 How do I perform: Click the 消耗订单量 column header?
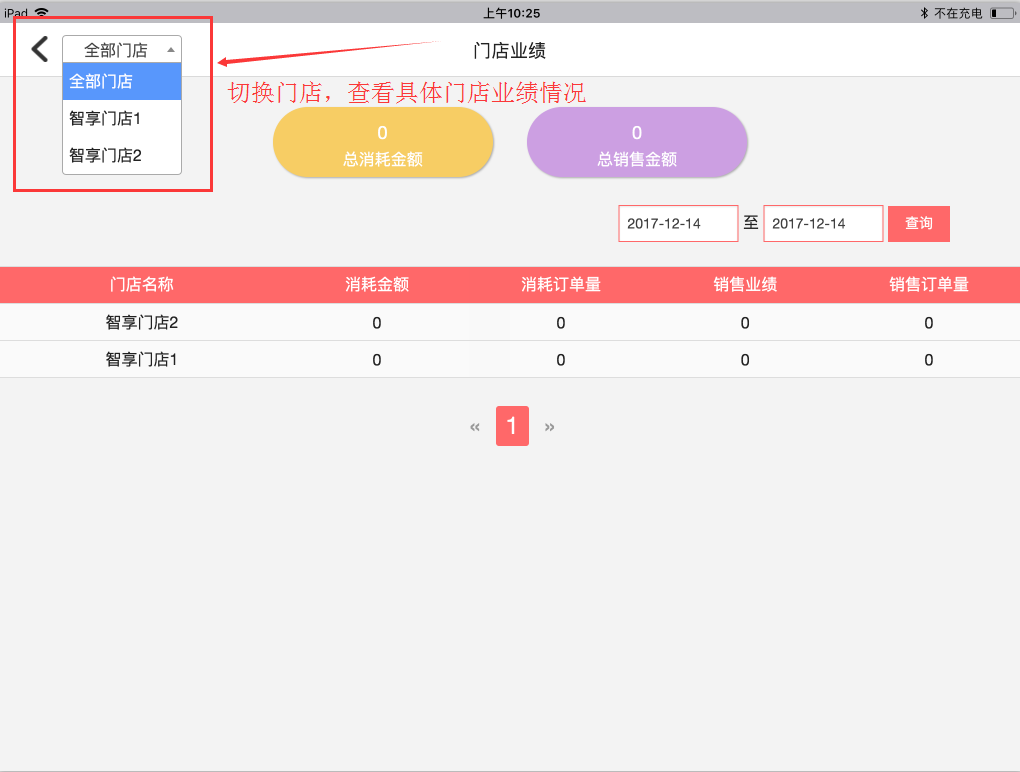tap(561, 285)
